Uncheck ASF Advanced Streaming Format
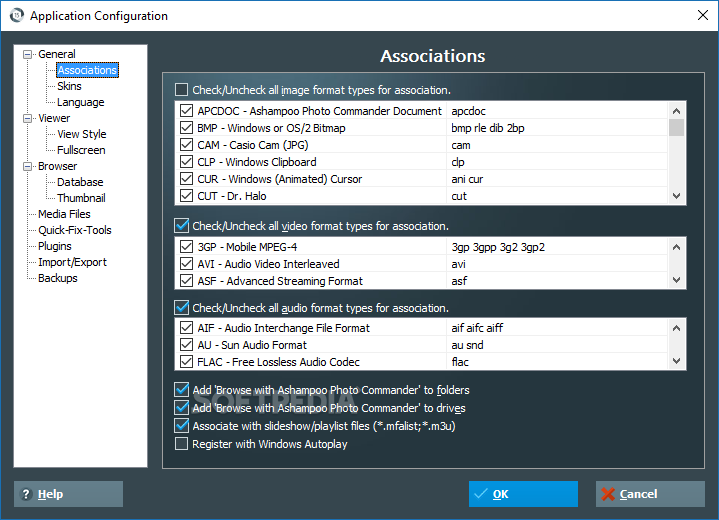Screen dimensions: 719x520 186,280
